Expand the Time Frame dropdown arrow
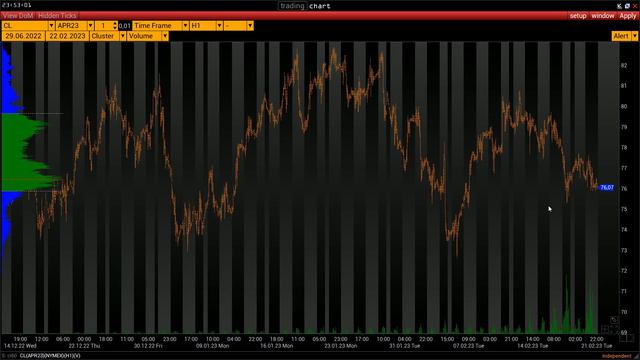Viewport: 640px width, 360px height. click(185, 25)
